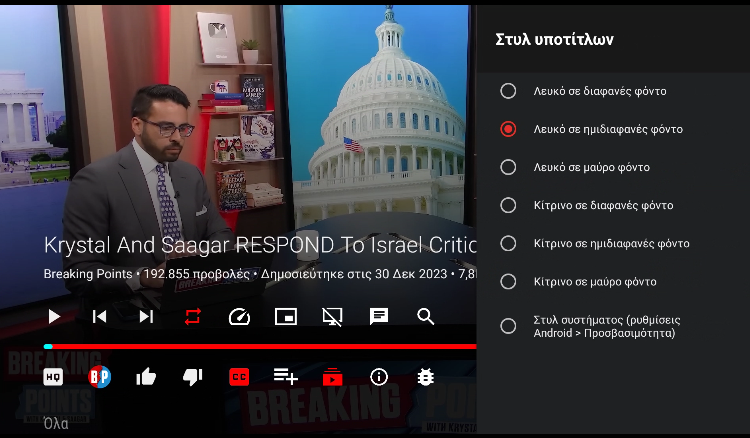Toggle the red CC subtitles button
The height and width of the screenshot is (438, 750).
pyautogui.click(x=239, y=377)
